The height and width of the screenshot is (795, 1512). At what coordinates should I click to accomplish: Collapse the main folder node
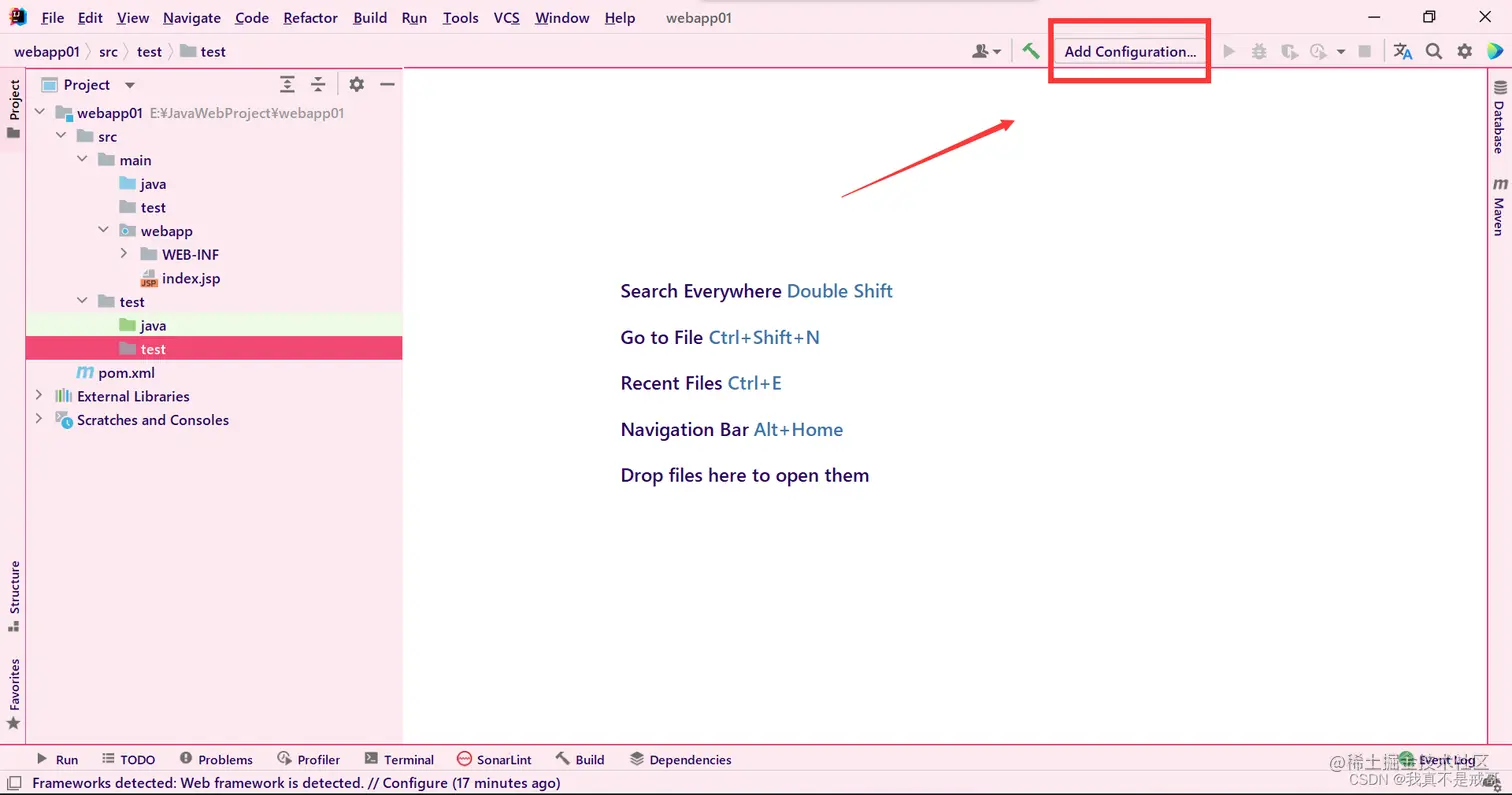click(x=82, y=160)
